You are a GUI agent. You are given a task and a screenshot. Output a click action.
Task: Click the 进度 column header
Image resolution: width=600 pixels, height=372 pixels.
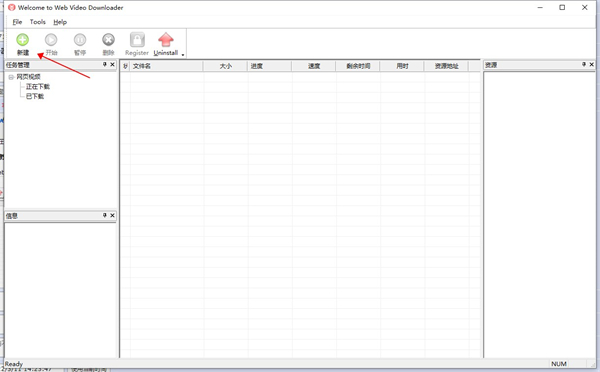270,66
